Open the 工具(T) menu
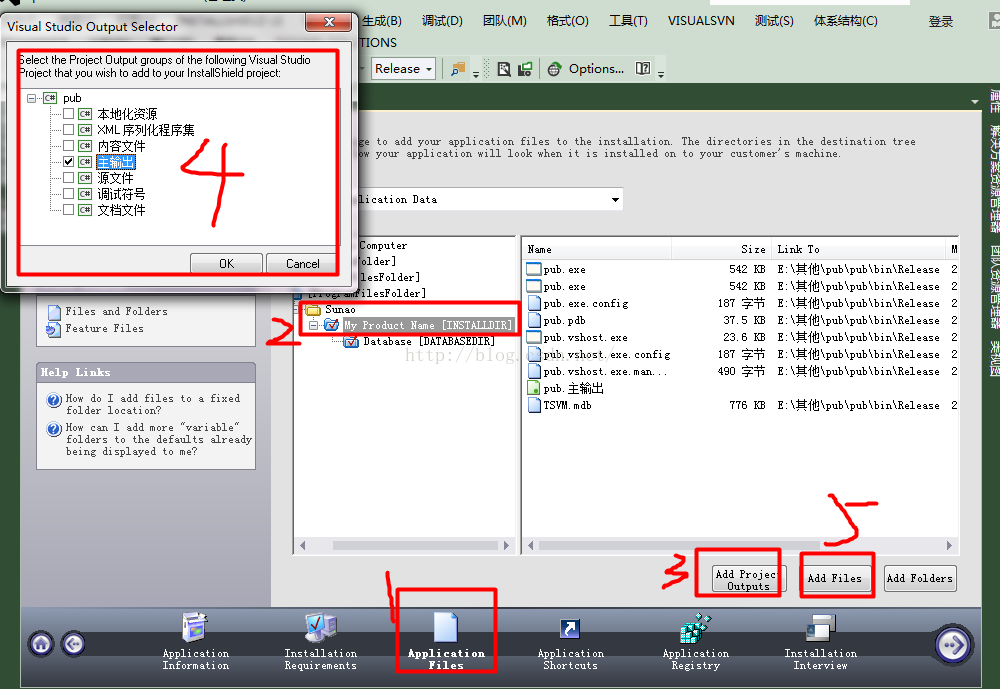The width and height of the screenshot is (1000, 689). pyautogui.click(x=628, y=21)
